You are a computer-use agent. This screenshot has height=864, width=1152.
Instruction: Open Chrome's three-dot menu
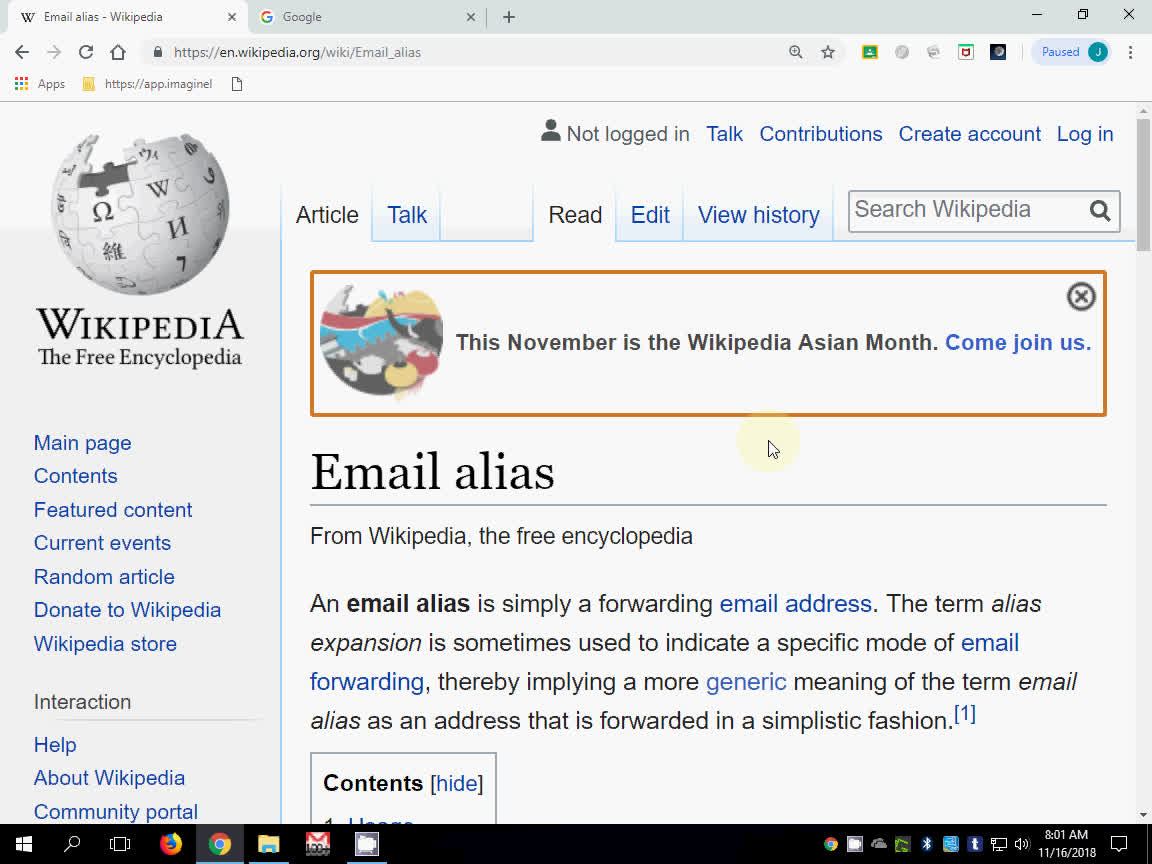(x=1131, y=51)
